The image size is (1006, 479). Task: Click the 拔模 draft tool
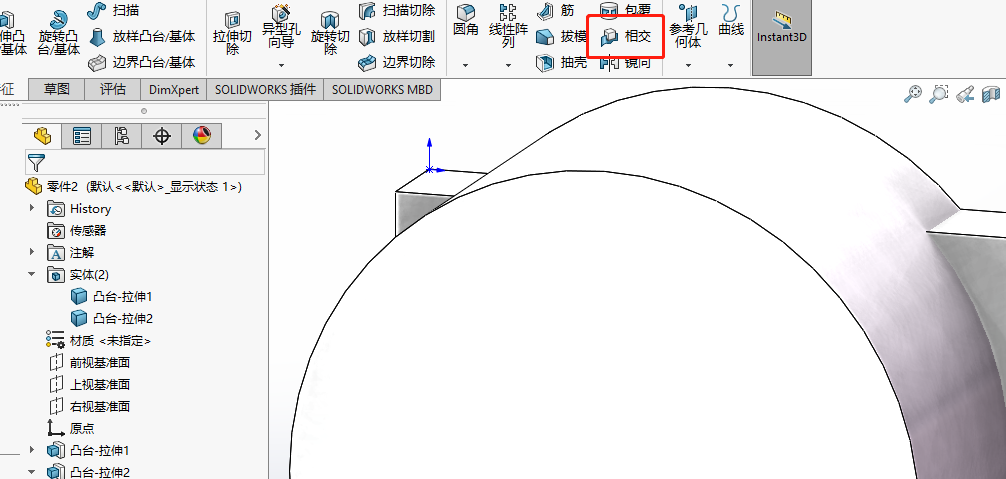tap(561, 37)
